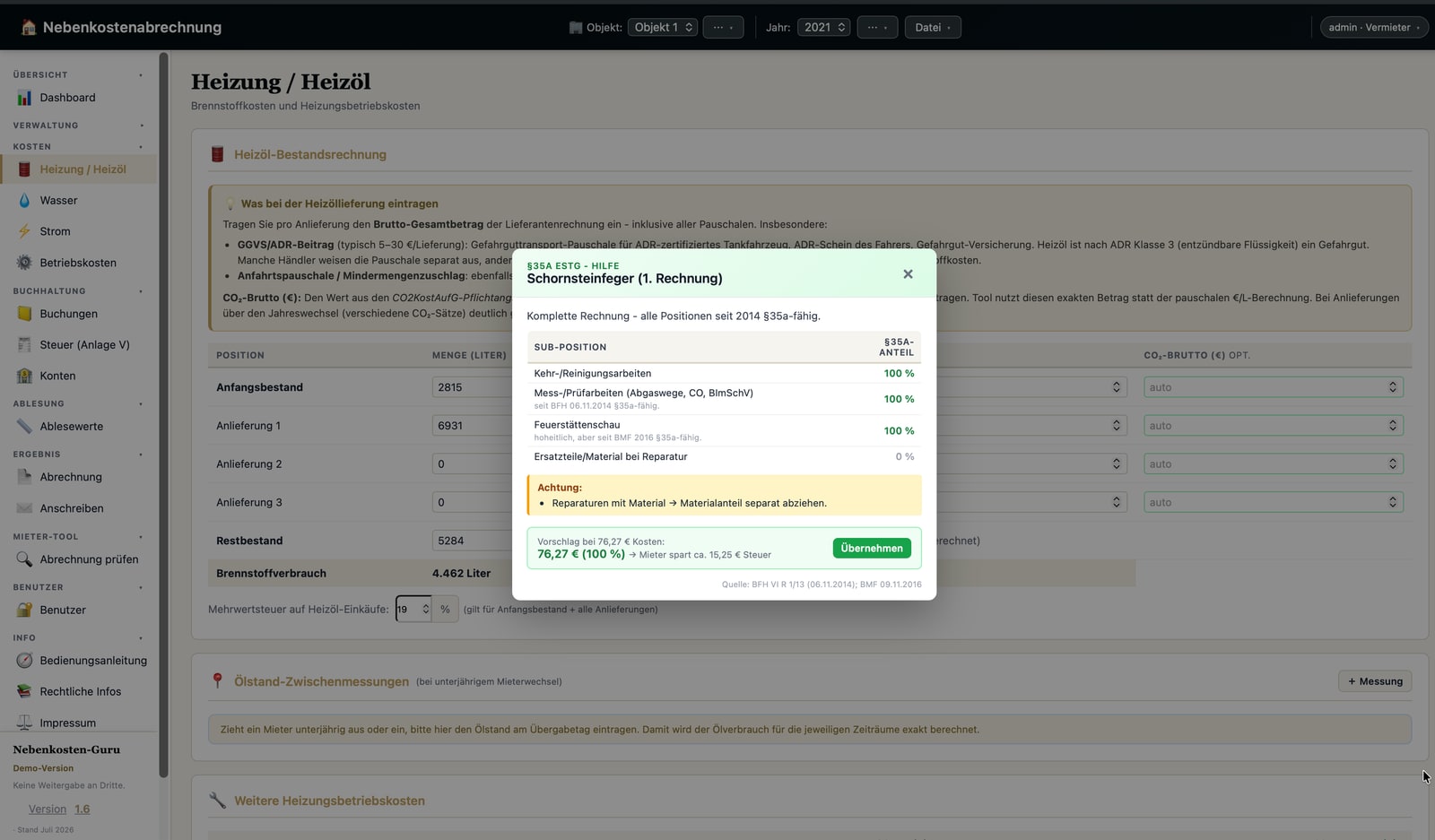Open the more-options menu next to Jahr
Screen dimensions: 1435x840
tap(877, 28)
